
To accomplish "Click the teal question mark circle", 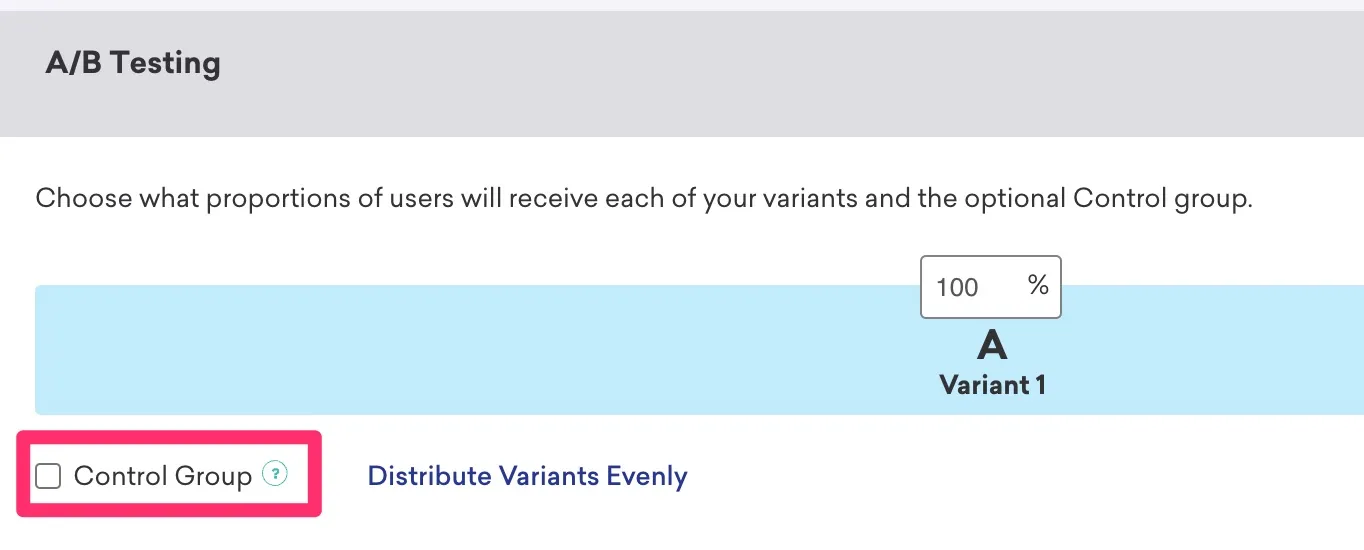I will pos(274,474).
